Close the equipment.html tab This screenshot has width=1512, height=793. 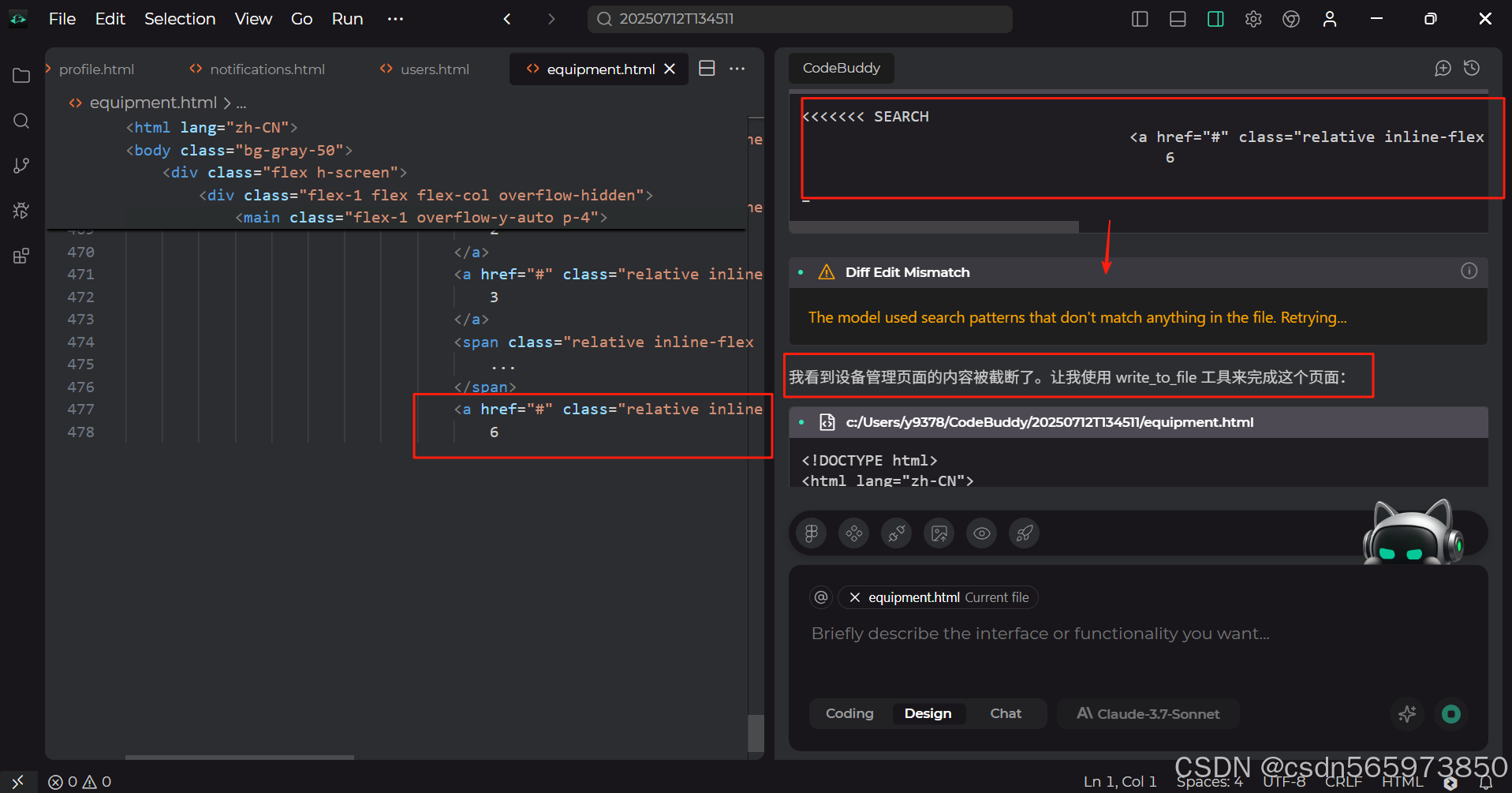pos(670,69)
